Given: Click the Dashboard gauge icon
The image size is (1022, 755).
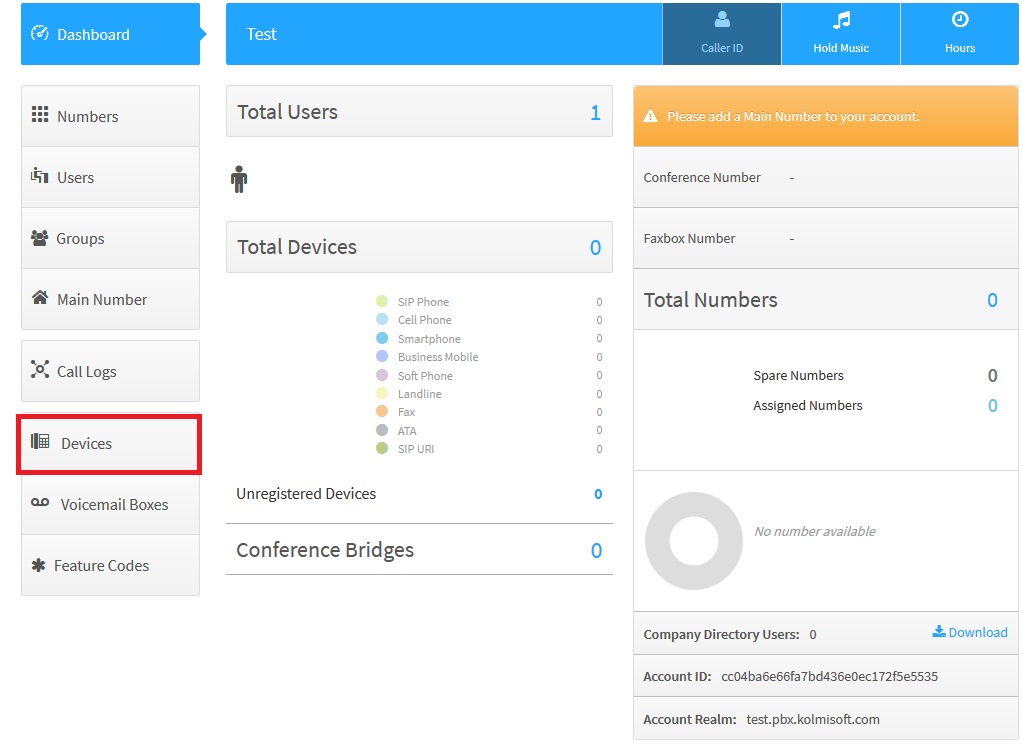Looking at the screenshot, I should coord(40,34).
